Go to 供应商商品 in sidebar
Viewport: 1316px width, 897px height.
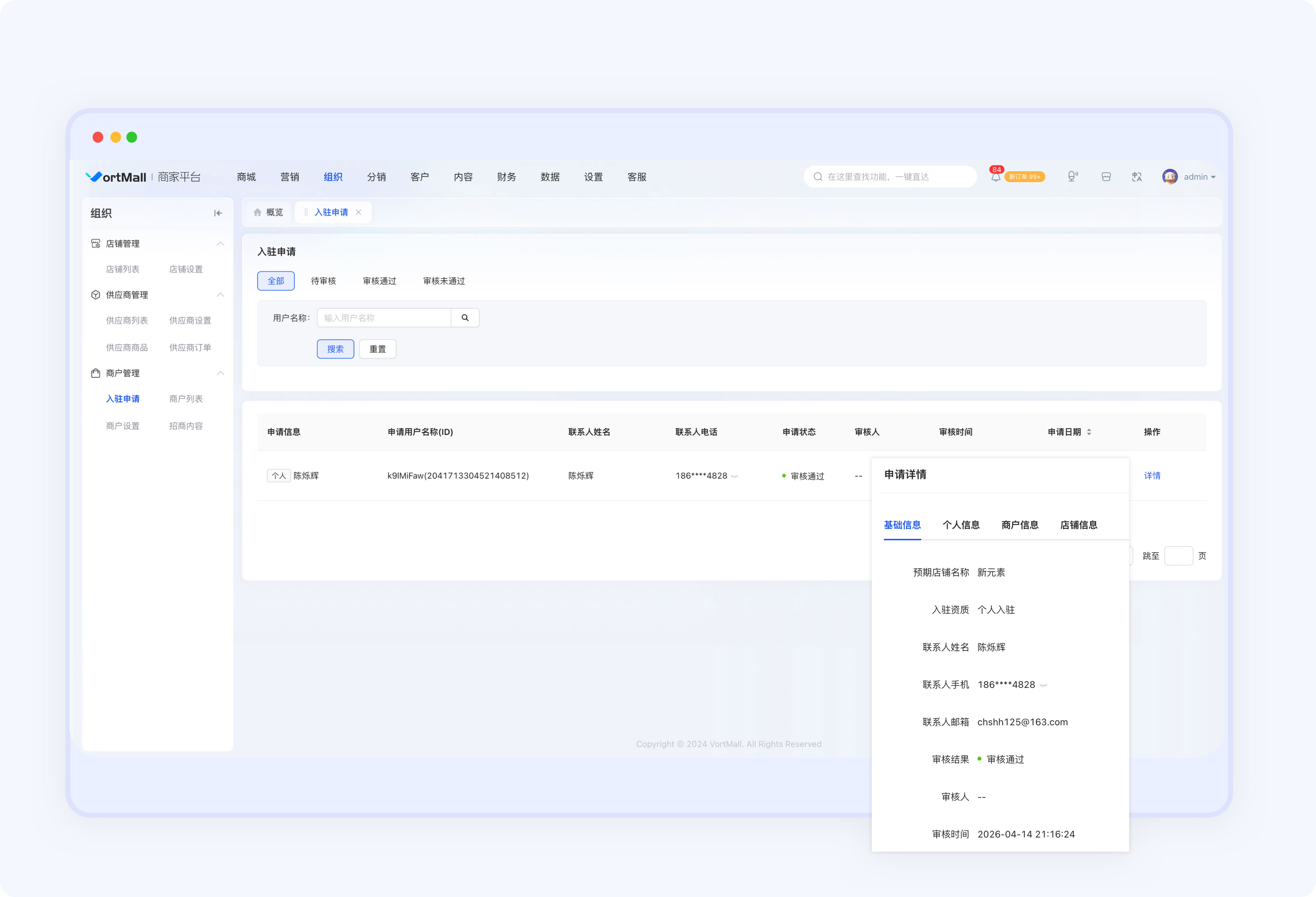pyautogui.click(x=127, y=348)
